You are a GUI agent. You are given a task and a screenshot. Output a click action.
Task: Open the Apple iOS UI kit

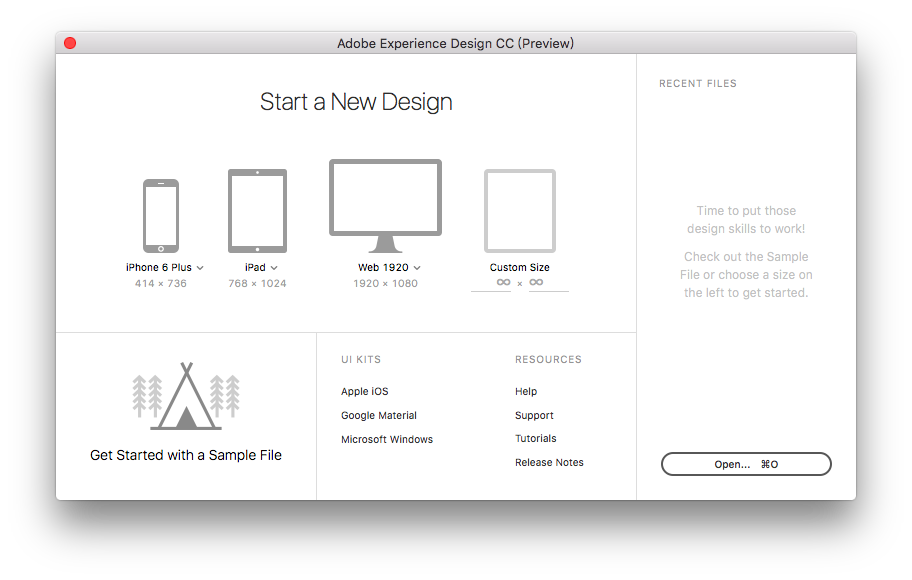coord(364,391)
